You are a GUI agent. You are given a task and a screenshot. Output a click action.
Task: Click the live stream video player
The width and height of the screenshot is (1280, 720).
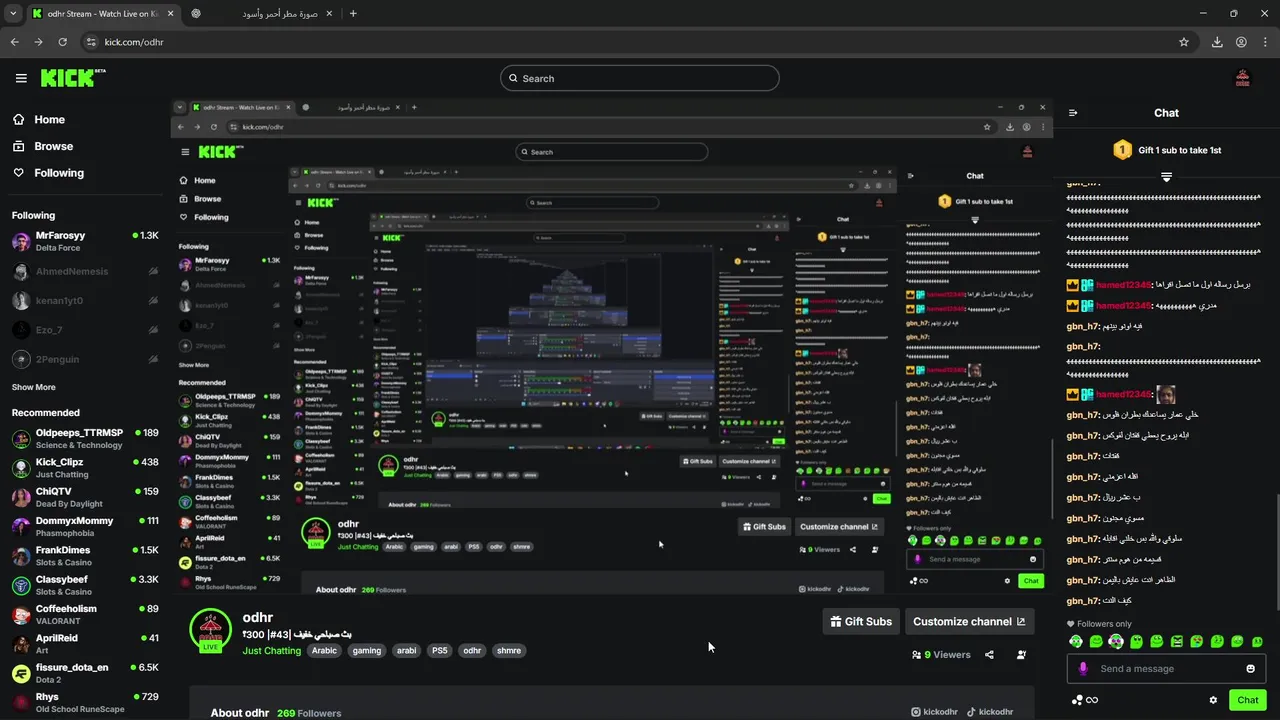tap(612, 345)
